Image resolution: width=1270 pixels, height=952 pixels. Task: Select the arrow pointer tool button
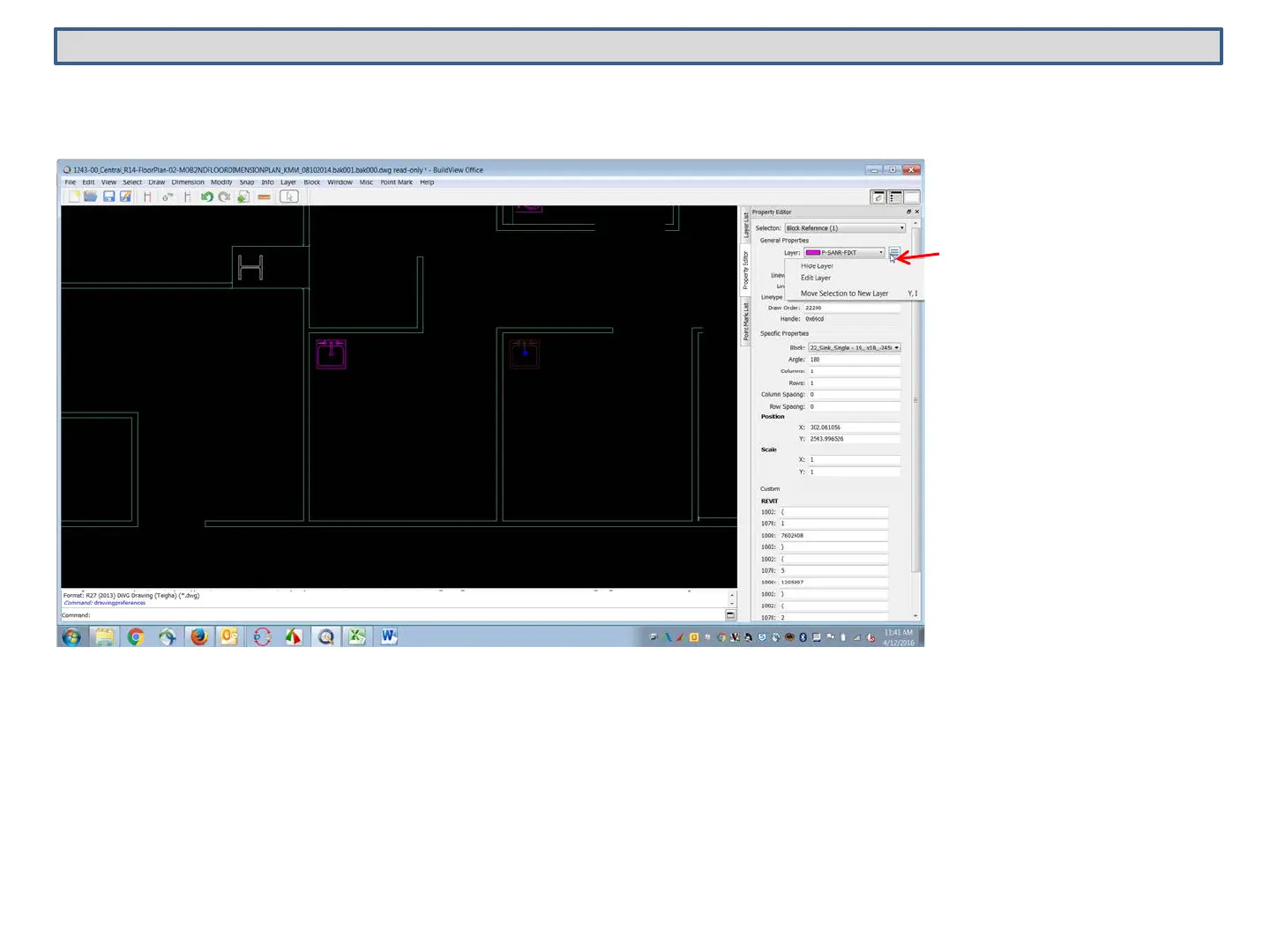click(x=289, y=197)
